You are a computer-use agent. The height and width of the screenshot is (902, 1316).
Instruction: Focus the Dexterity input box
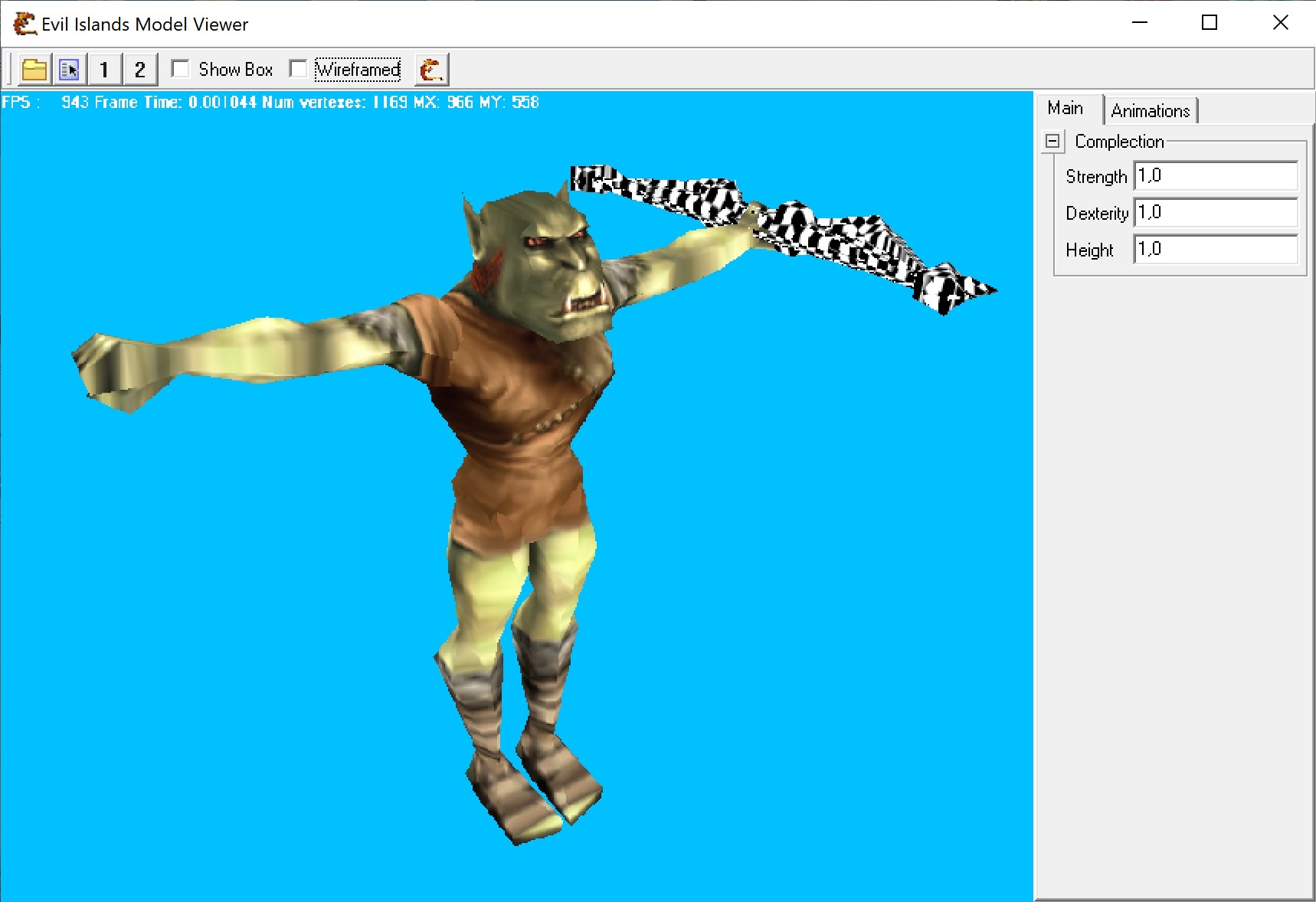pyautogui.click(x=1215, y=213)
